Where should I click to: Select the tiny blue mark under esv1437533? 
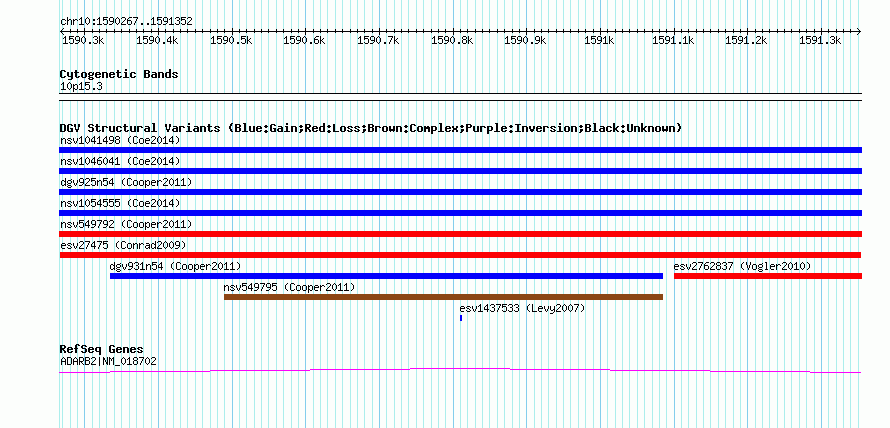[x=461, y=318]
